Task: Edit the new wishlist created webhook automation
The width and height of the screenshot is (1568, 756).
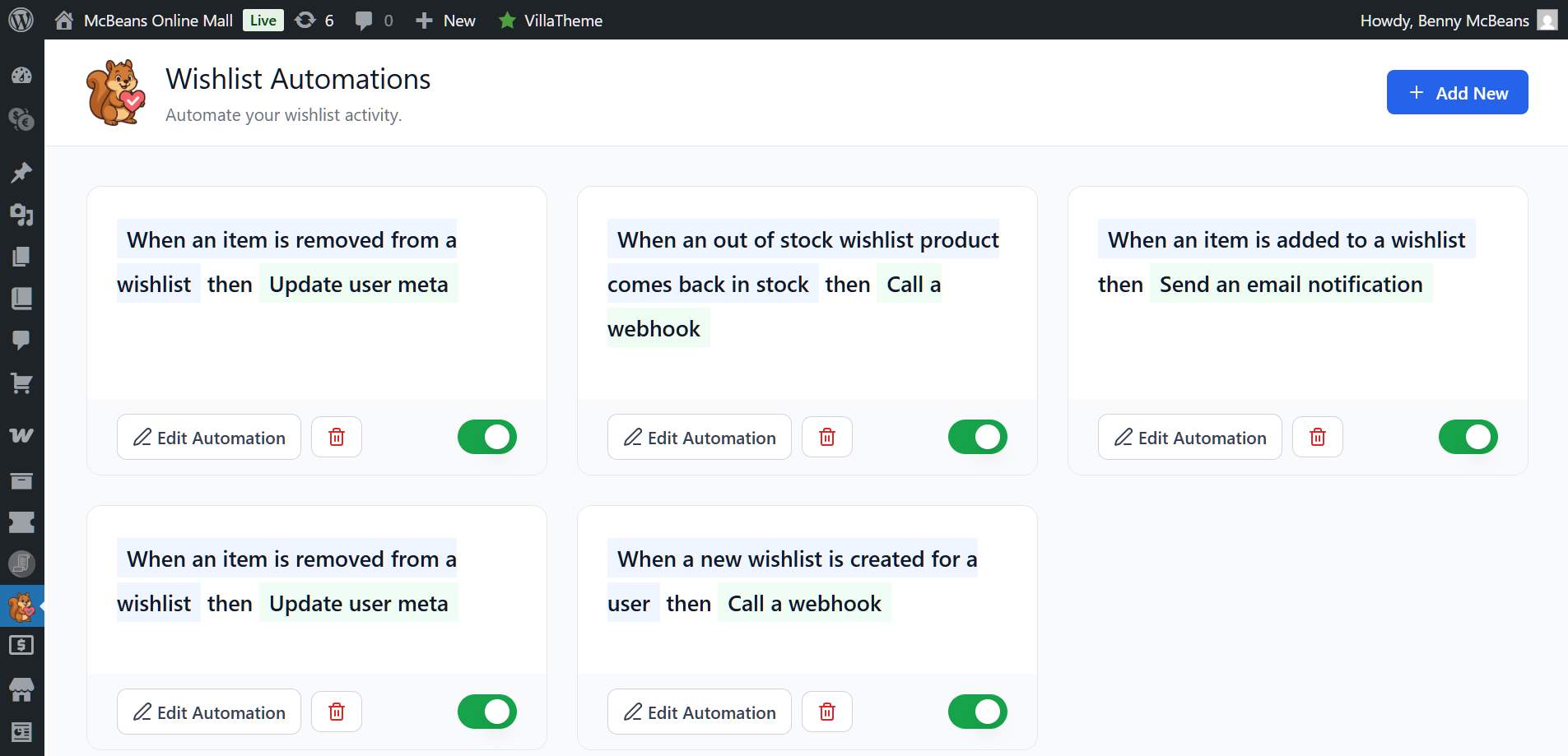Action: [x=699, y=712]
